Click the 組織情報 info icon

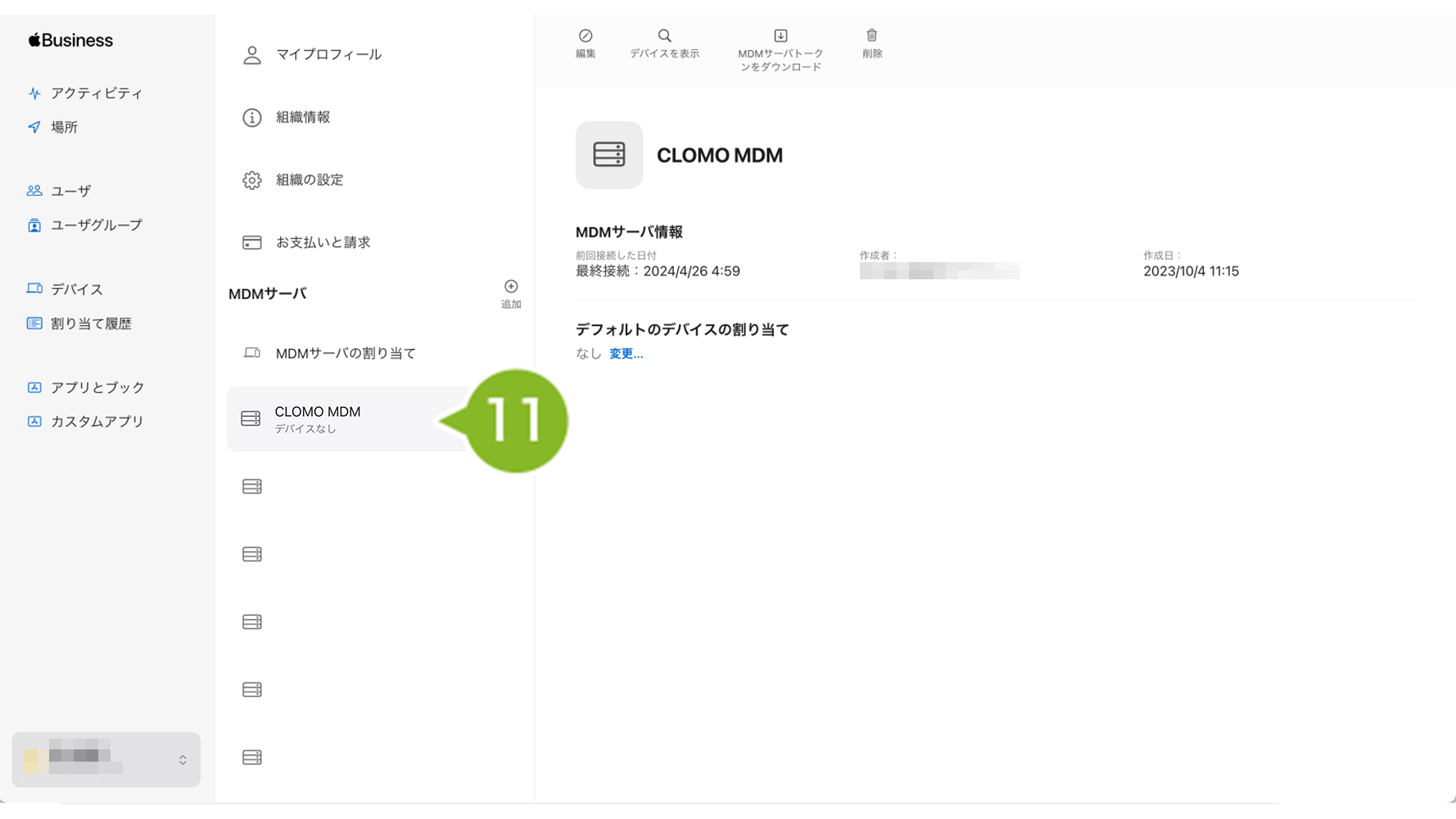(x=252, y=117)
